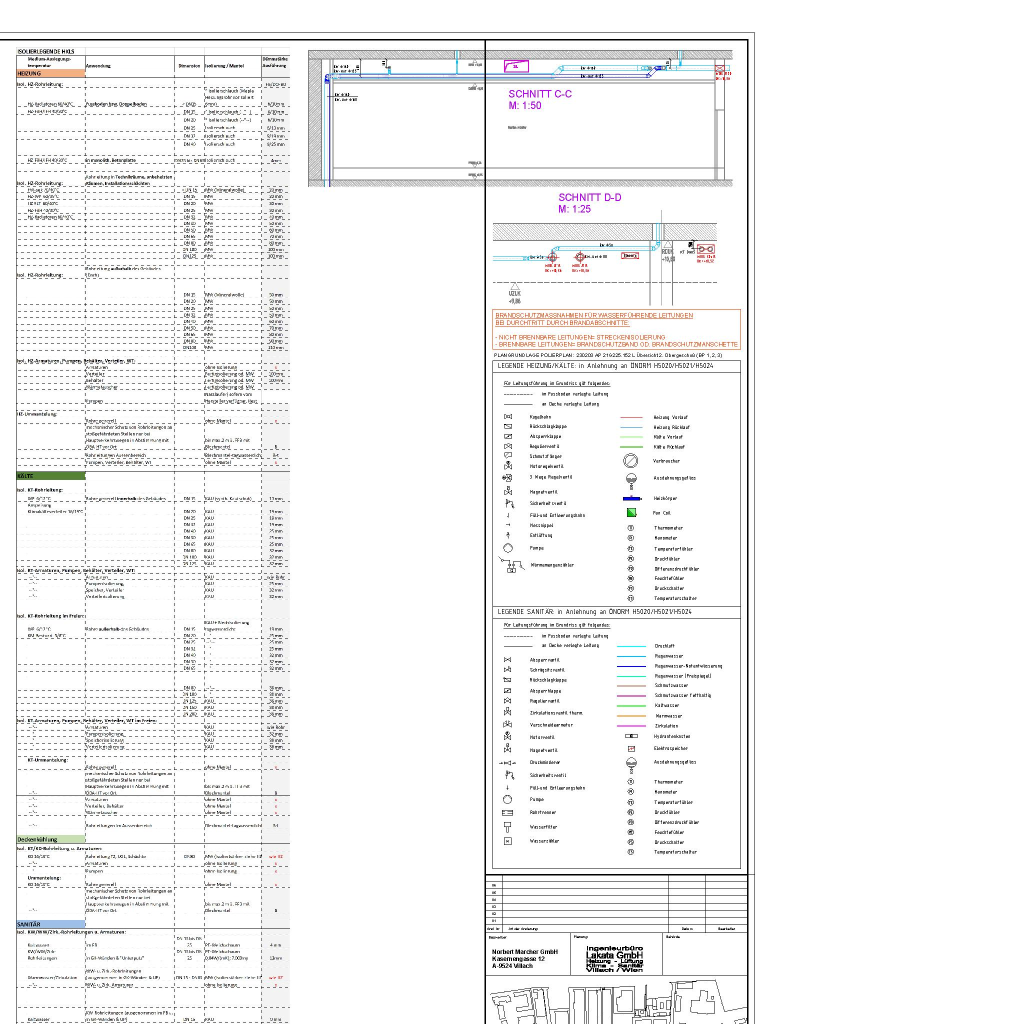The image size is (1024, 1024).
Task: Click the 'Hydrantenkasten' symbol in sanitary legend
Action: pos(631,736)
